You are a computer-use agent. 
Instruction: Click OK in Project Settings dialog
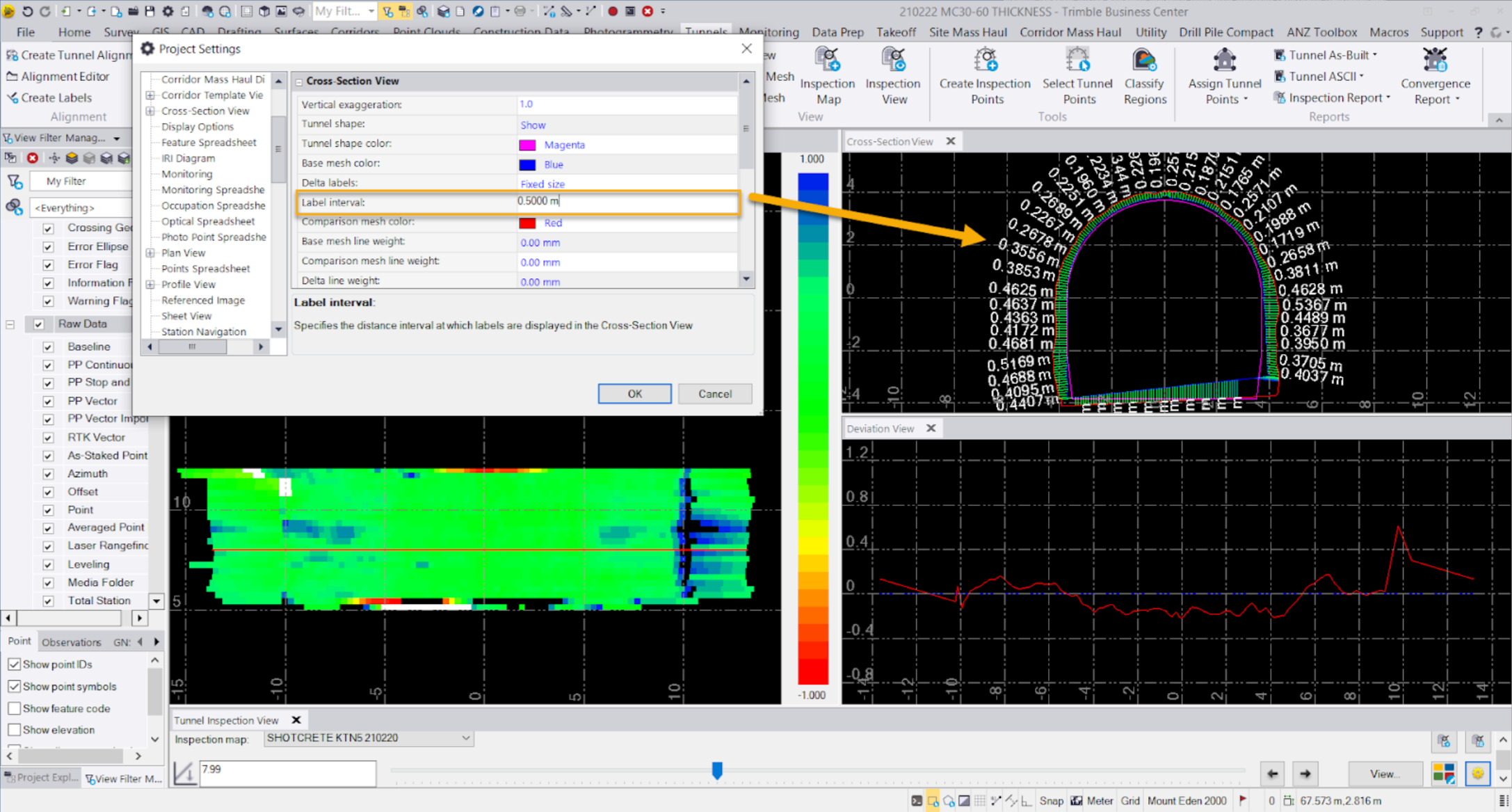click(634, 394)
